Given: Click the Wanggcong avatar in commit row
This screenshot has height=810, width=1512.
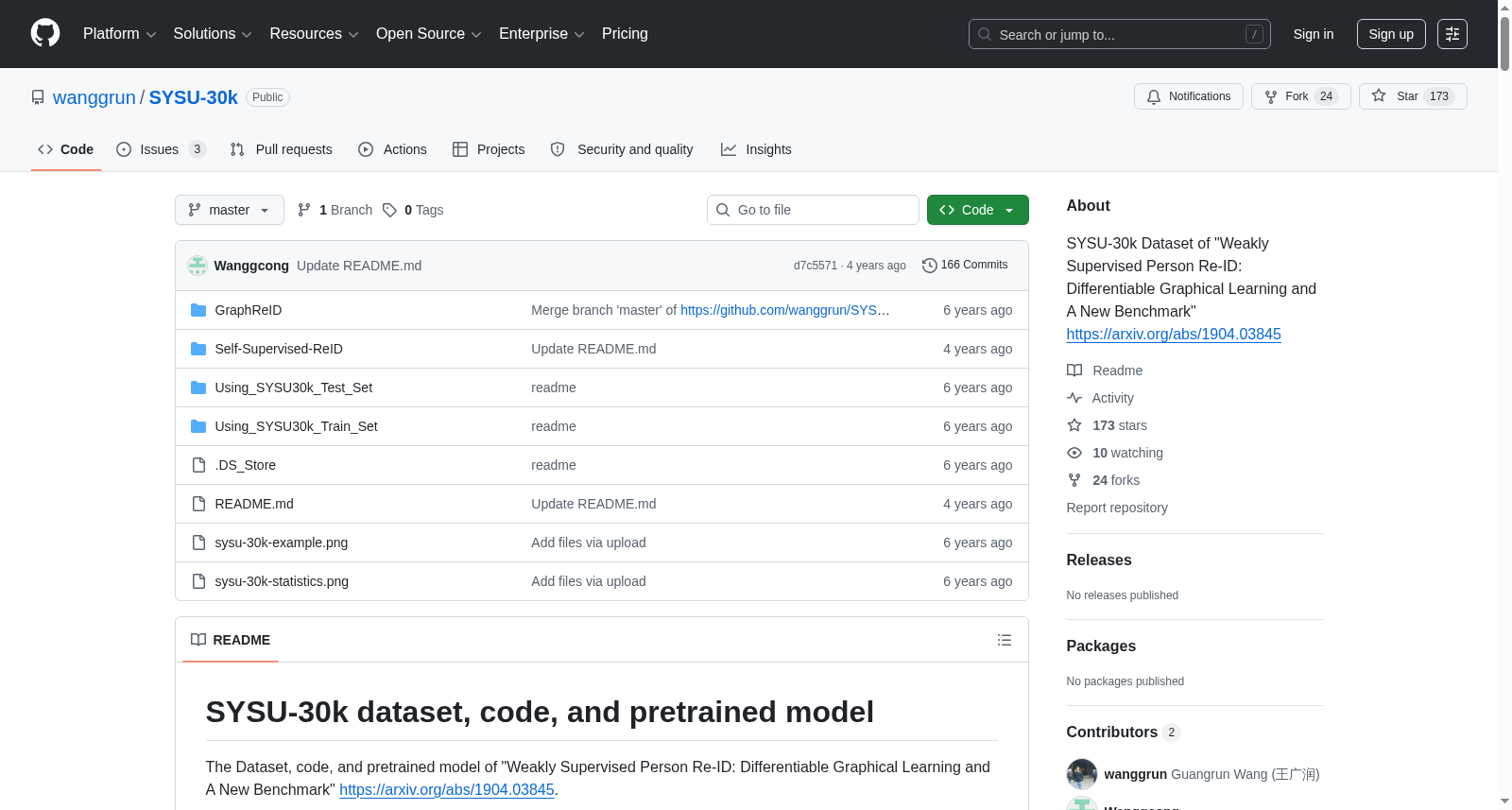Looking at the screenshot, I should (198, 266).
